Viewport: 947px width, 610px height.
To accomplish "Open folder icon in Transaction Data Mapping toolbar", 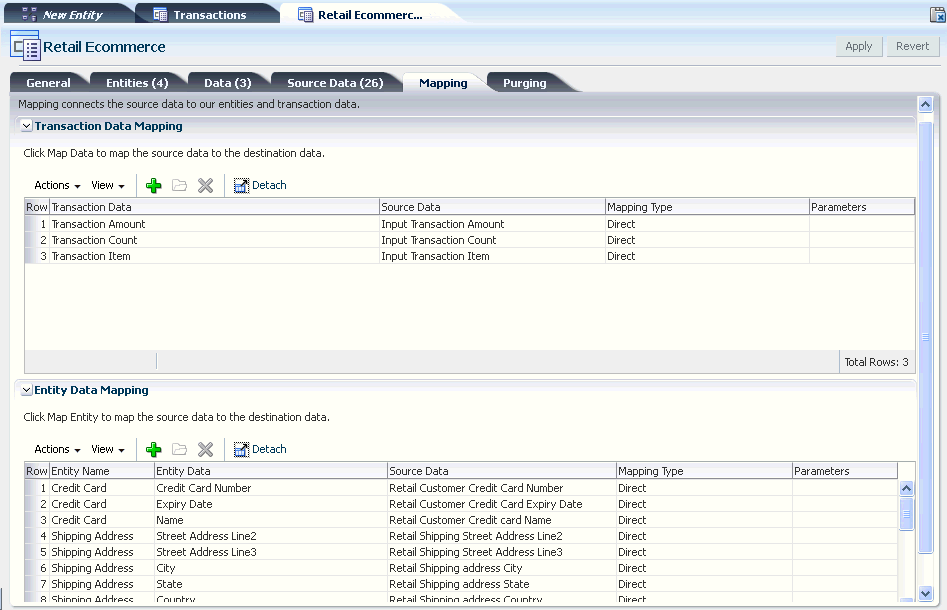I will click(x=179, y=185).
